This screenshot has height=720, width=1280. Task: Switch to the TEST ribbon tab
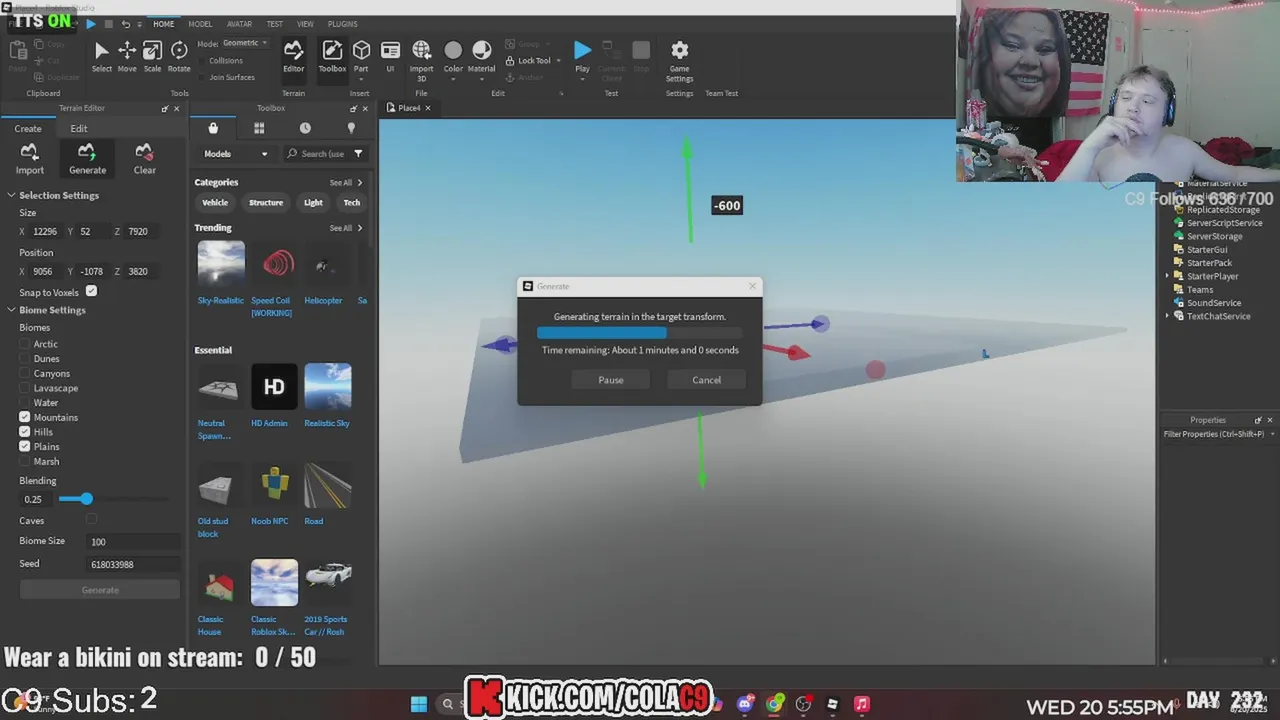[274, 24]
